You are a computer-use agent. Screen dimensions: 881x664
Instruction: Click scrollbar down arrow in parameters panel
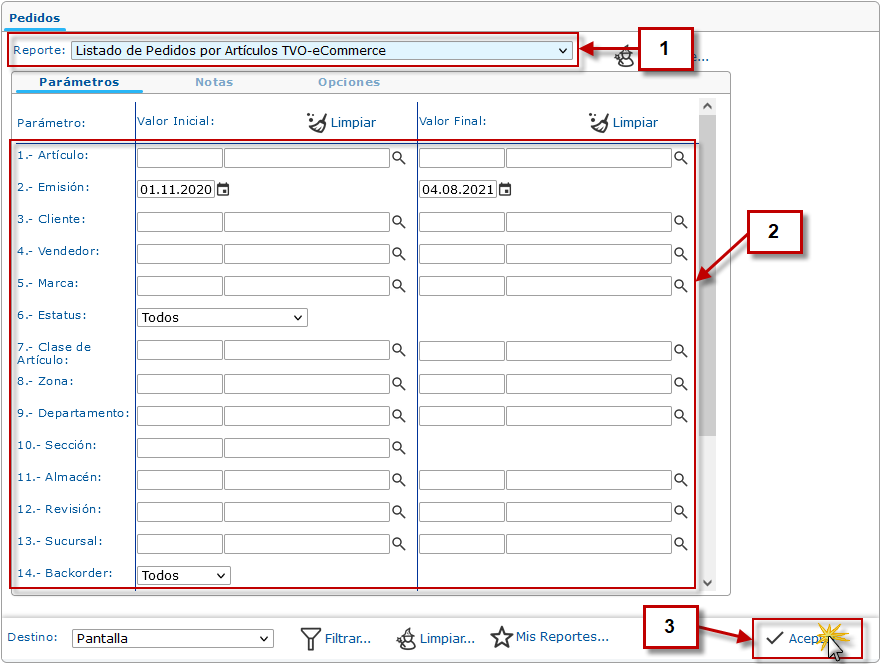pyautogui.click(x=707, y=583)
